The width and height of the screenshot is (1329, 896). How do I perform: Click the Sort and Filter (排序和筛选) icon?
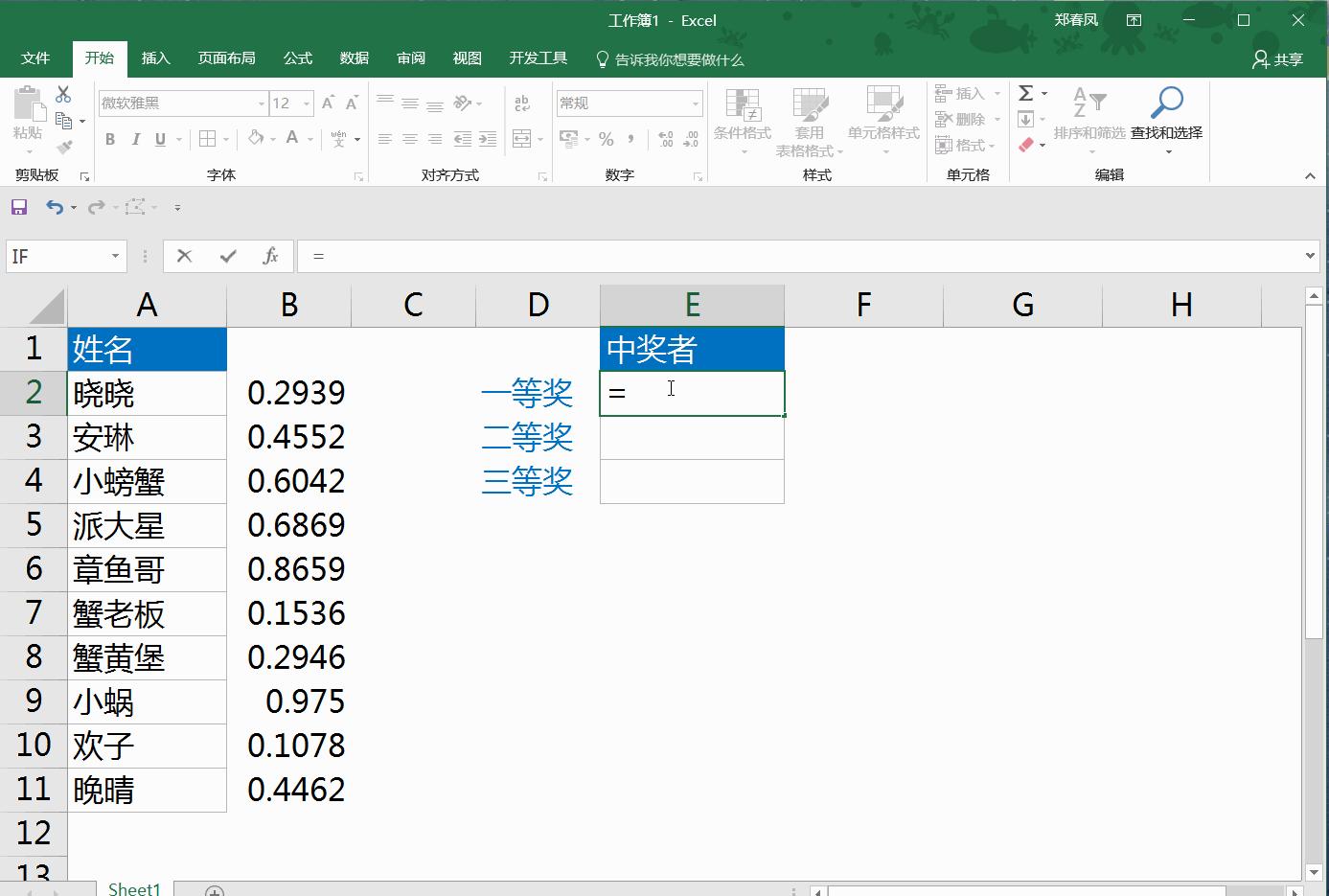1089,115
